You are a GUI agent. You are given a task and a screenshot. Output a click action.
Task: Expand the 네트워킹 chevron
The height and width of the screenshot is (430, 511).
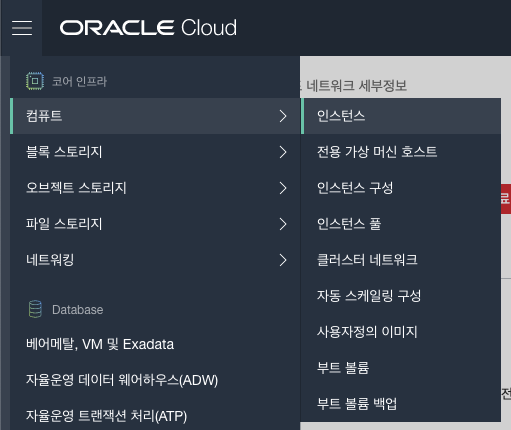click(283, 260)
